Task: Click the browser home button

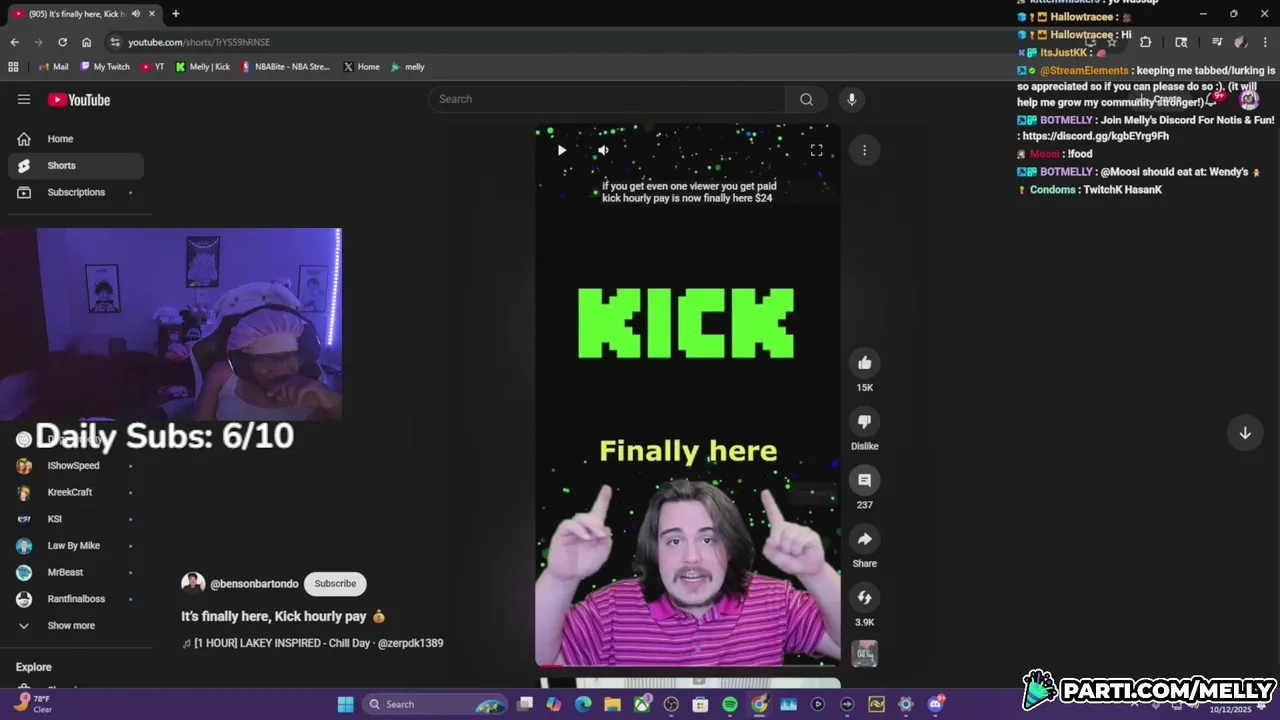Action: (x=87, y=42)
